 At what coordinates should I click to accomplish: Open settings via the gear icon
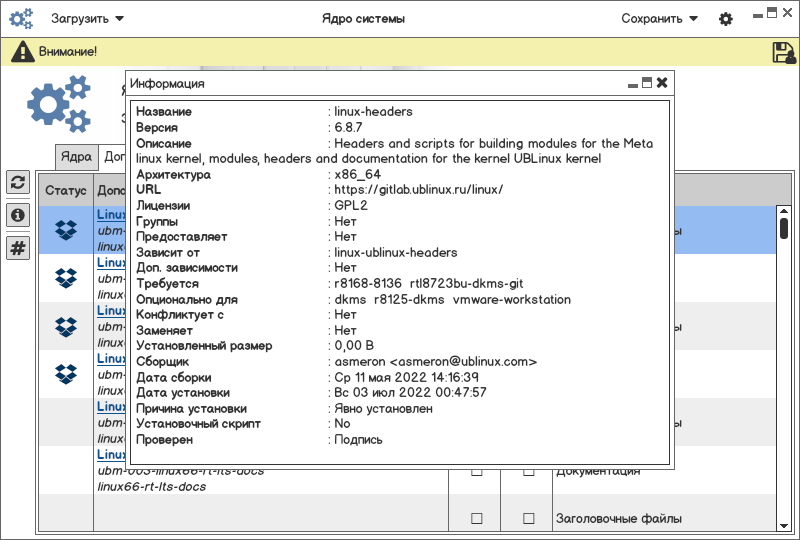[726, 19]
